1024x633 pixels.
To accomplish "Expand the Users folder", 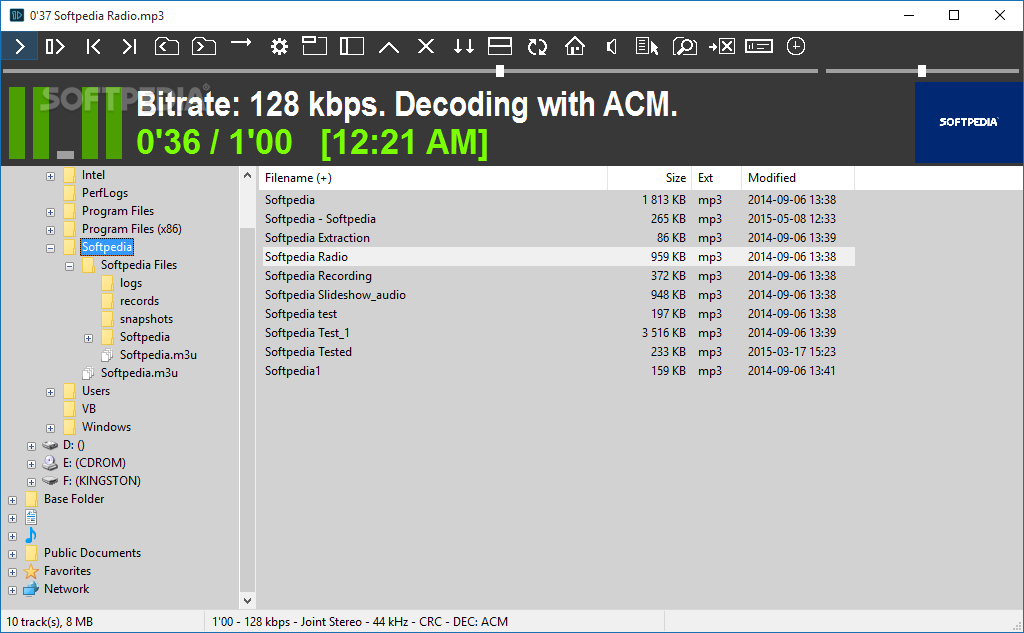I will point(50,392).
